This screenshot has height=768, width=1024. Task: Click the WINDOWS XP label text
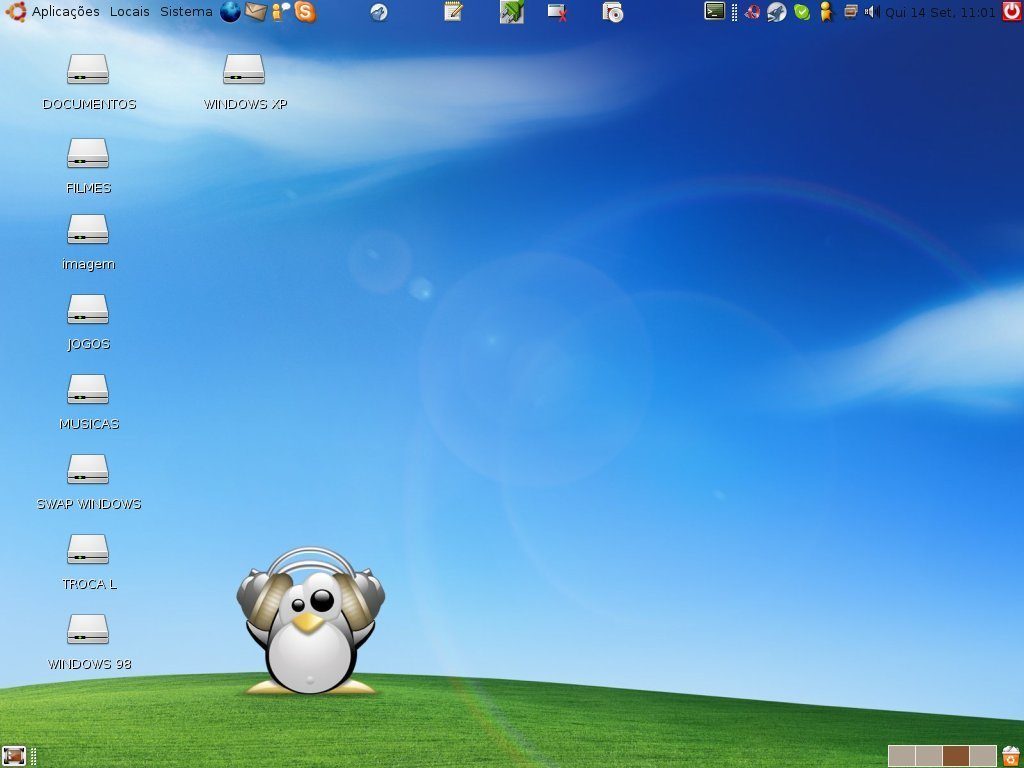point(245,104)
